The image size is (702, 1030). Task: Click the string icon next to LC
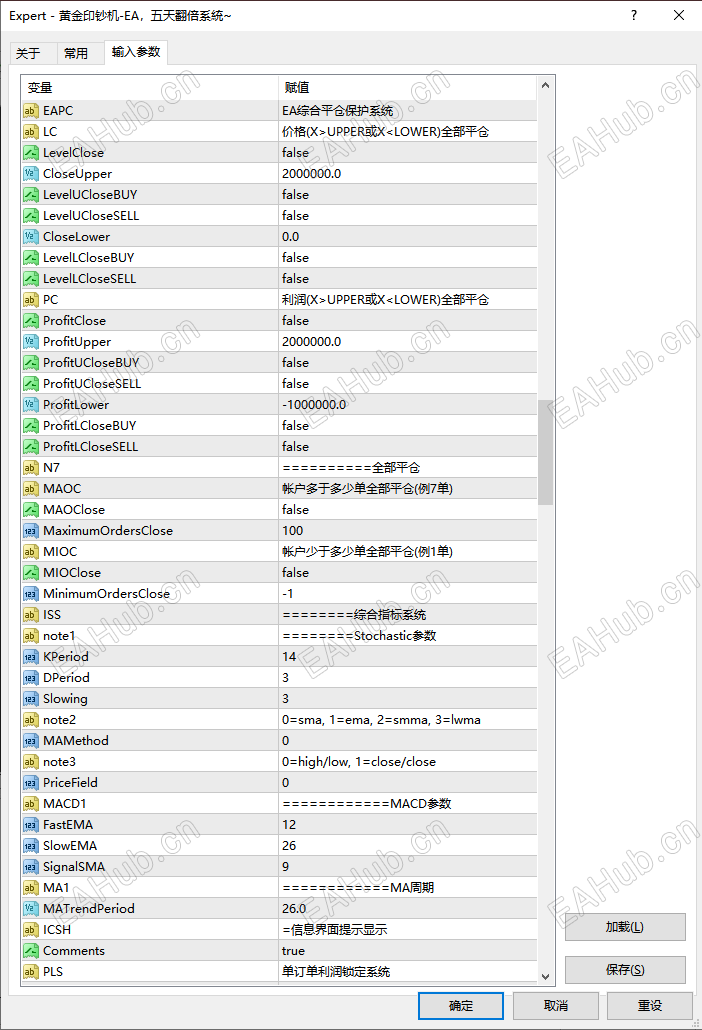31,132
